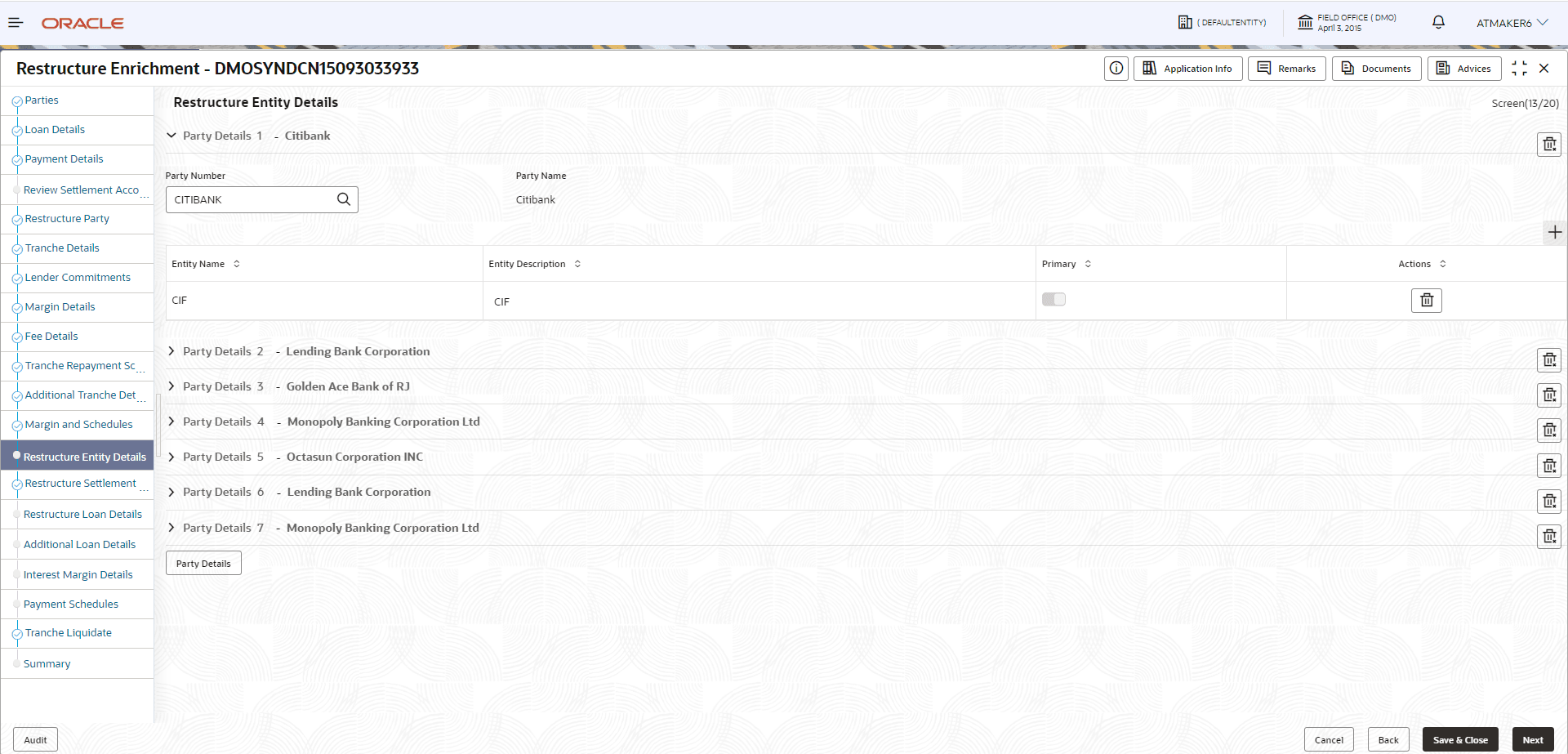This screenshot has width=1568, height=754.
Task: Open the ATMAKER6 user dropdown
Action: tap(1512, 23)
